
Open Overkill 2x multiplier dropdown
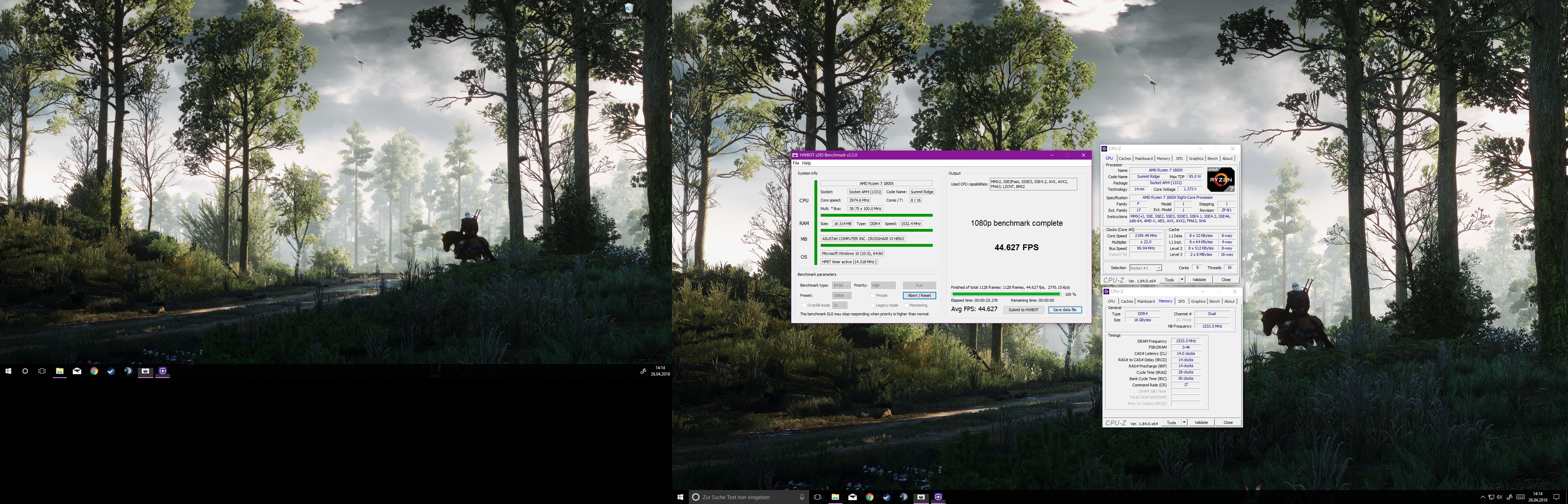(x=839, y=305)
